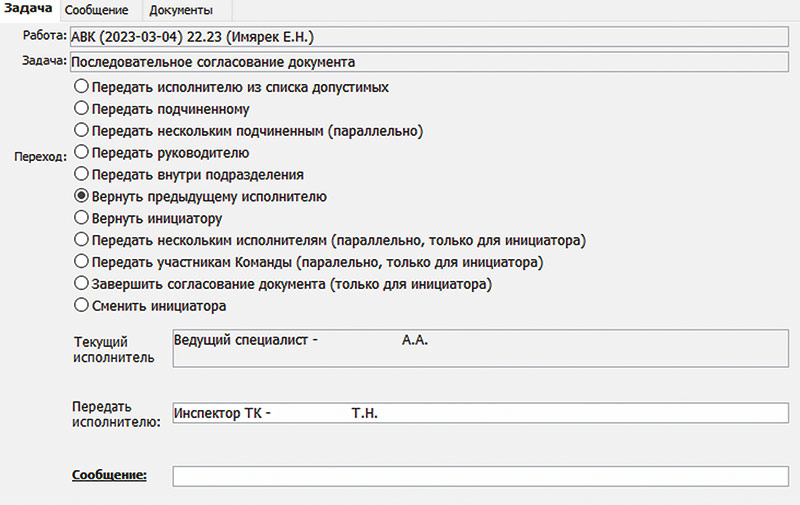The image size is (800, 505).
Task: Click the underlined 'Сообщение:' label
Action: [x=110, y=474]
